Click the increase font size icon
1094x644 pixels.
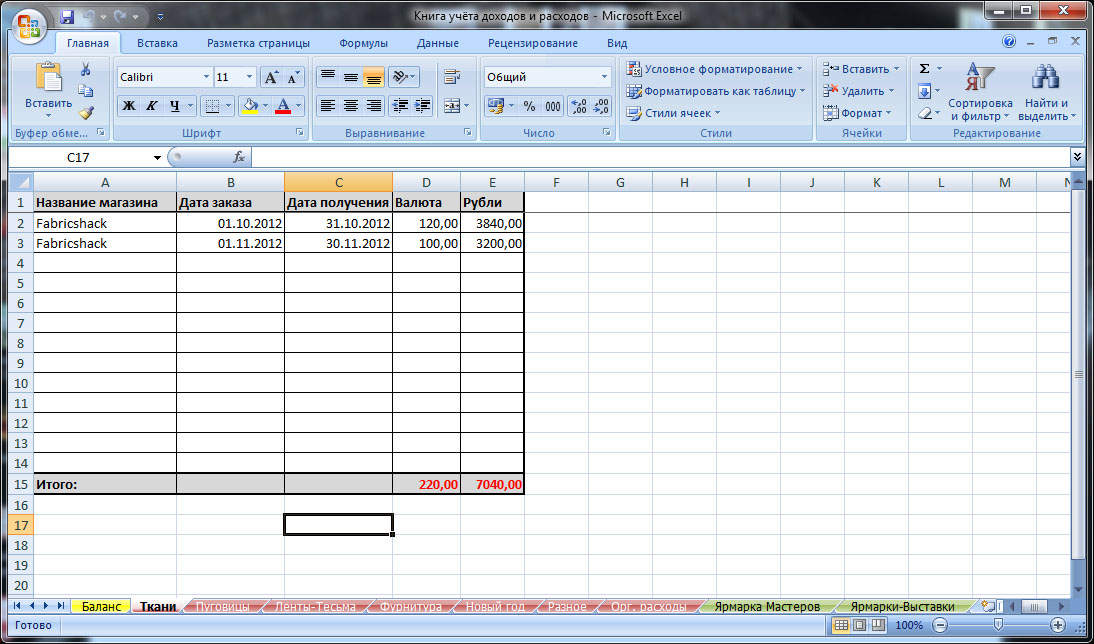[x=270, y=77]
